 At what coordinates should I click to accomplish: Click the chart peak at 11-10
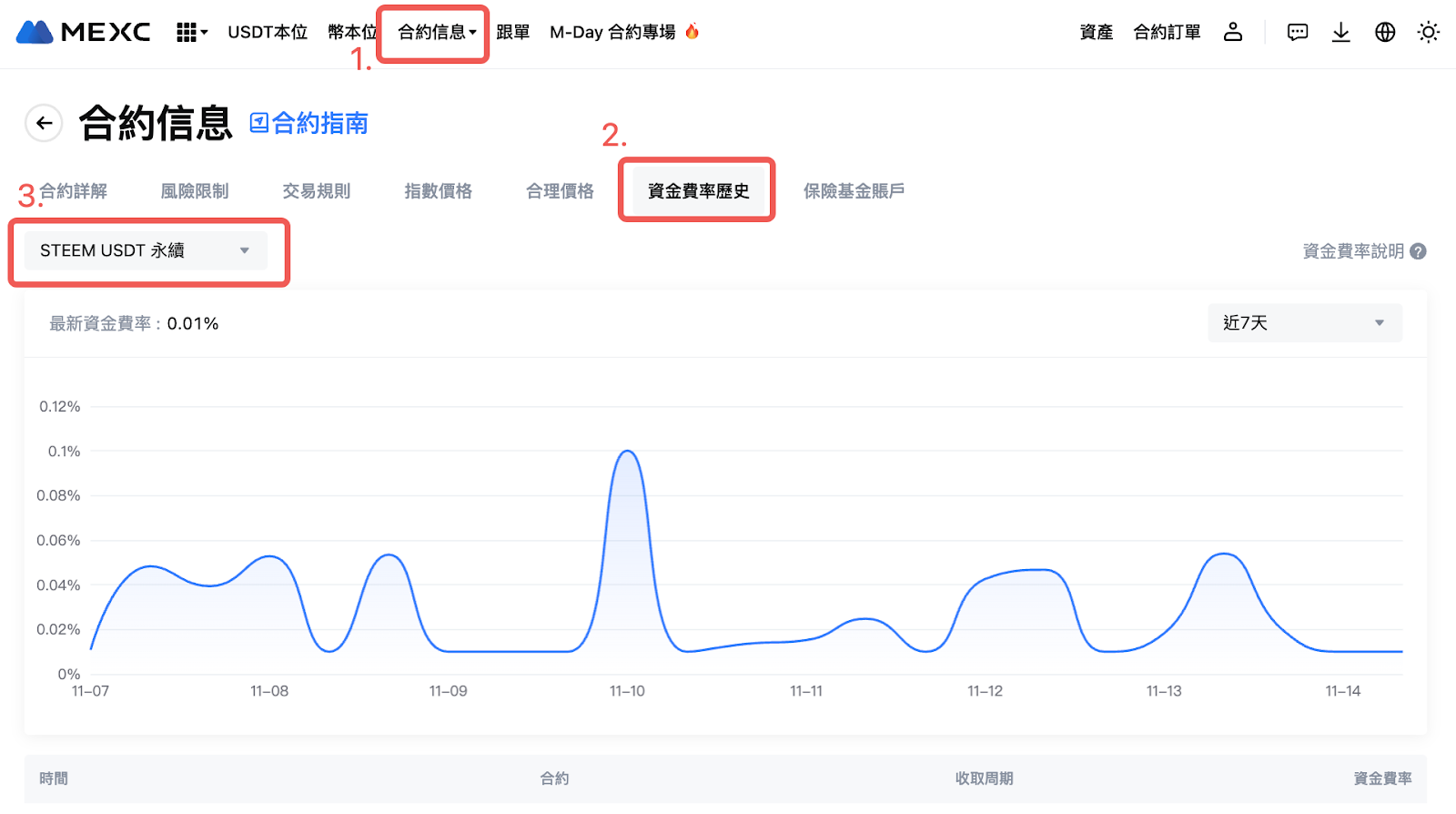627,452
